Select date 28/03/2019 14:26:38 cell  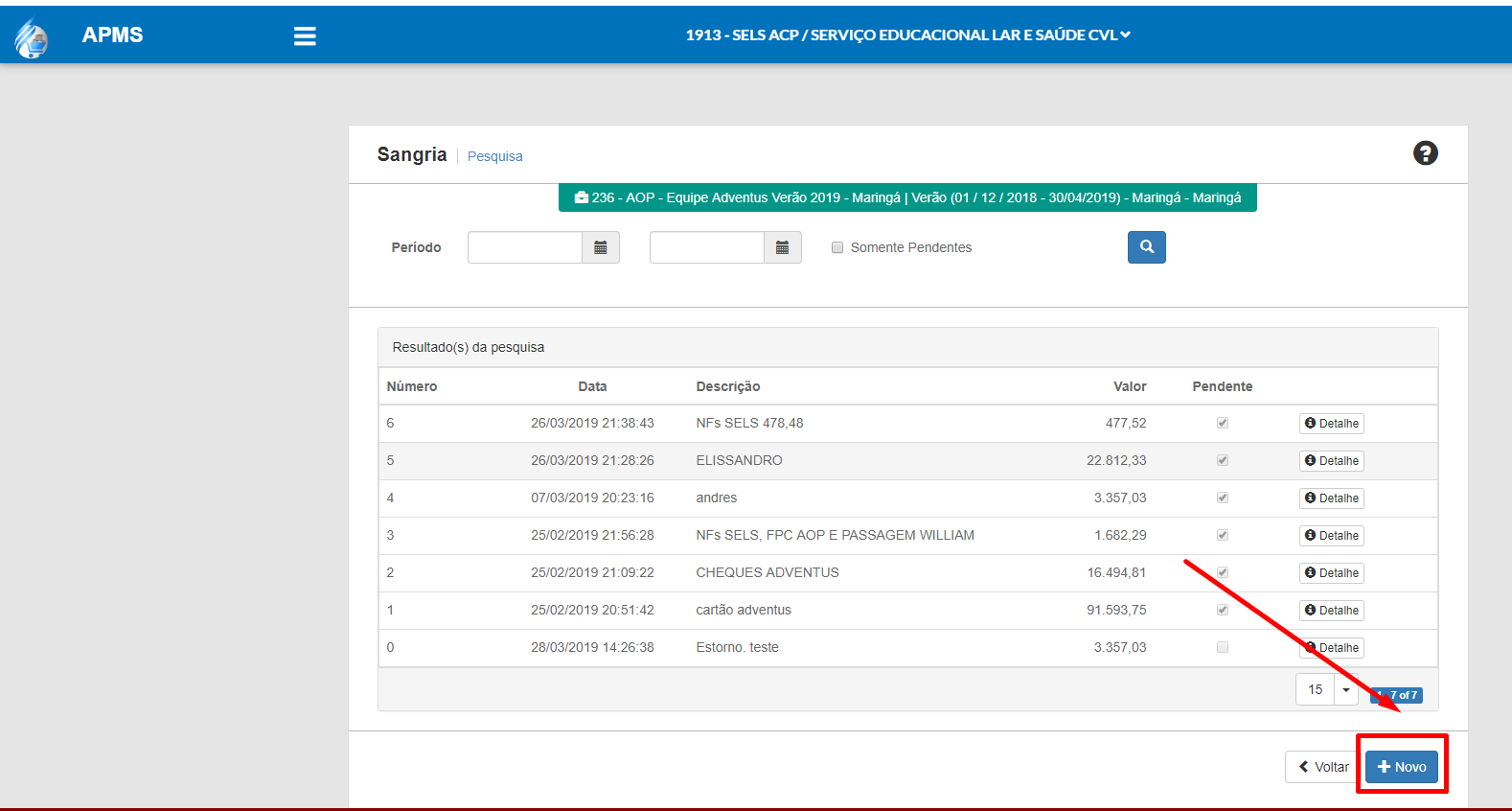(592, 647)
